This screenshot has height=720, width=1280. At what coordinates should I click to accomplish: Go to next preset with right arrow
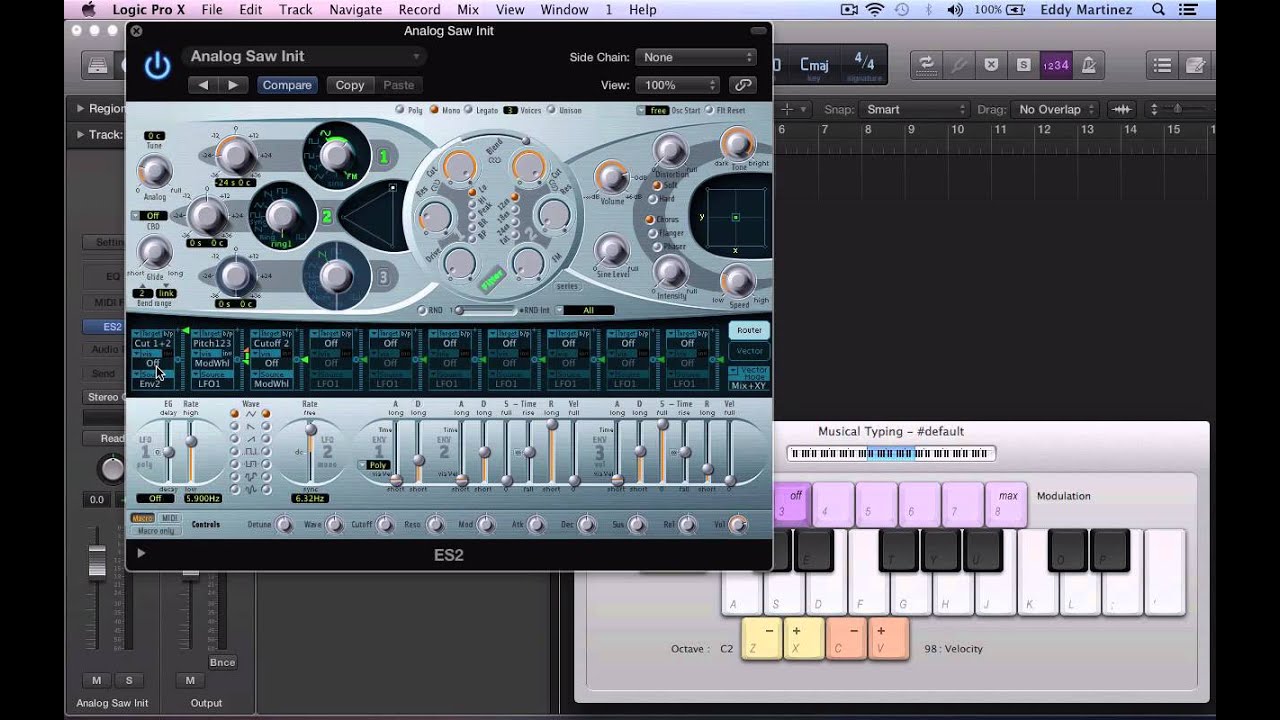pos(233,85)
